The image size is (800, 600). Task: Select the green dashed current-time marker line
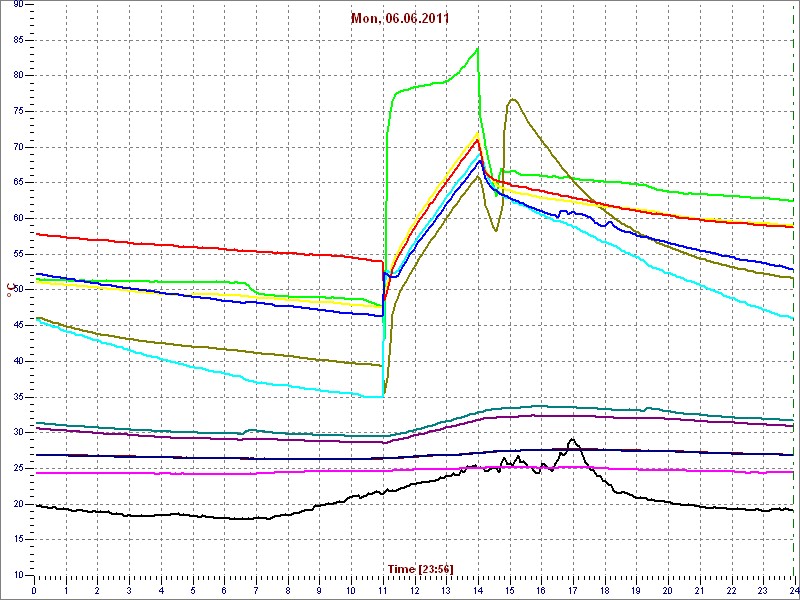pyautogui.click(x=795, y=289)
